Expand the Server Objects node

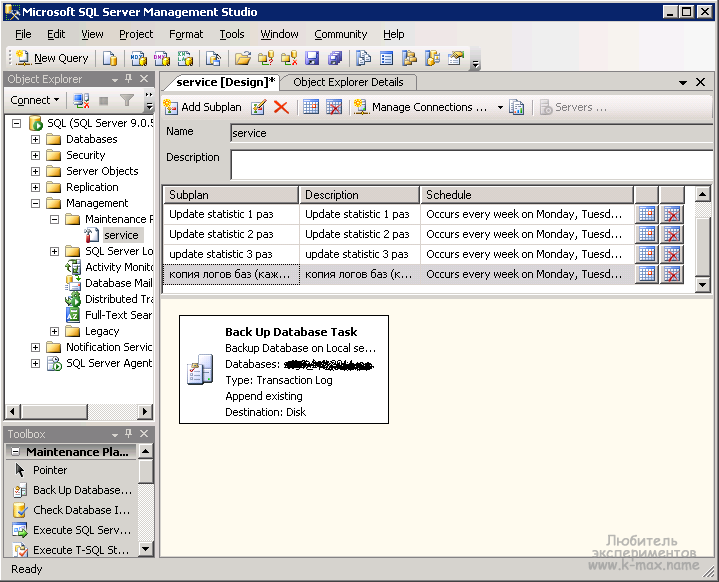coord(35,172)
